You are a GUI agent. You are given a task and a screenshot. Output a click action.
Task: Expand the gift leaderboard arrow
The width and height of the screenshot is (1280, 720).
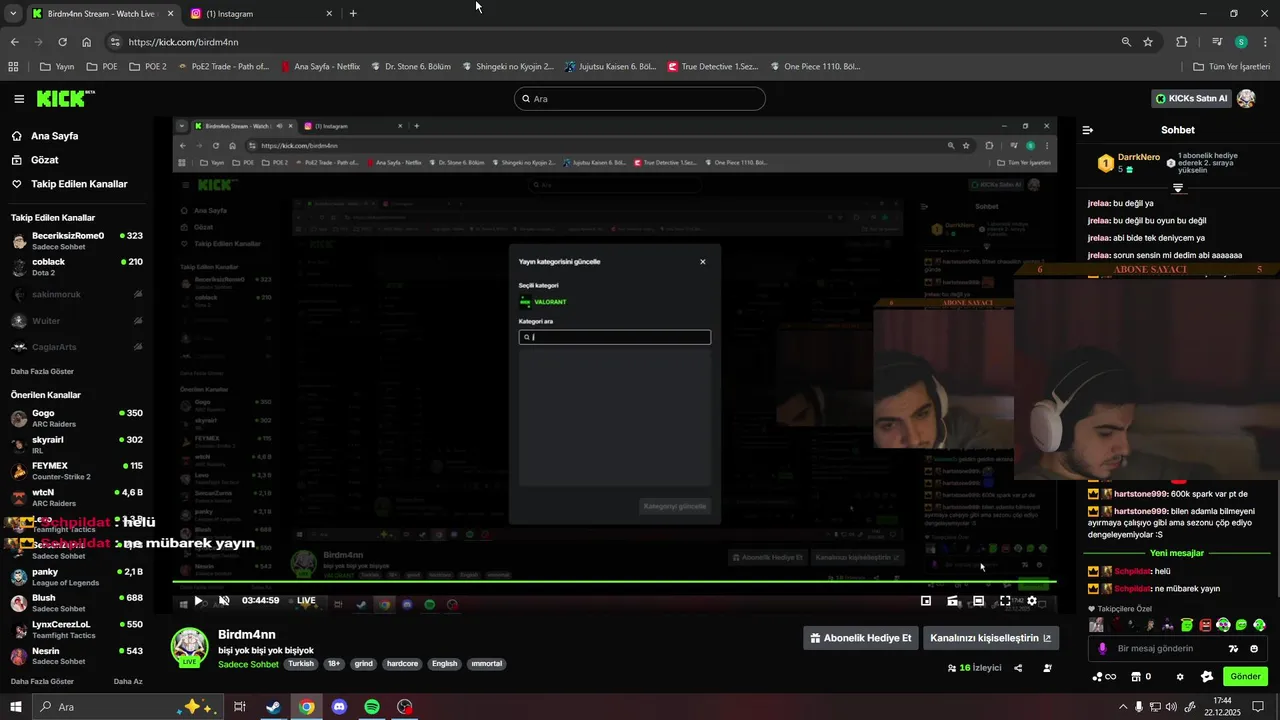pos(1178,188)
